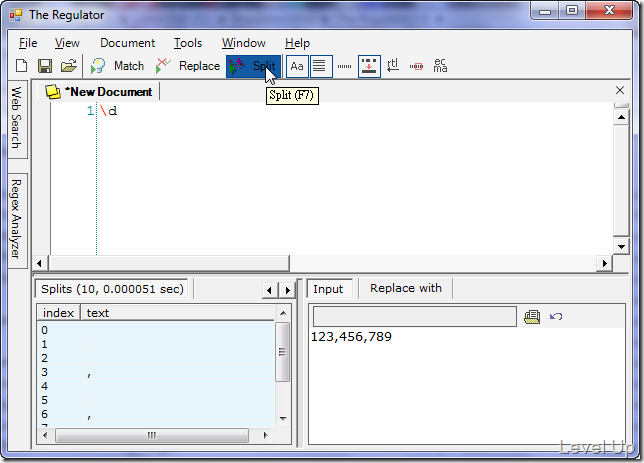Screen dimensions: 644x463
Task: Save the document using the floppy disk icon
Action: click(45, 66)
